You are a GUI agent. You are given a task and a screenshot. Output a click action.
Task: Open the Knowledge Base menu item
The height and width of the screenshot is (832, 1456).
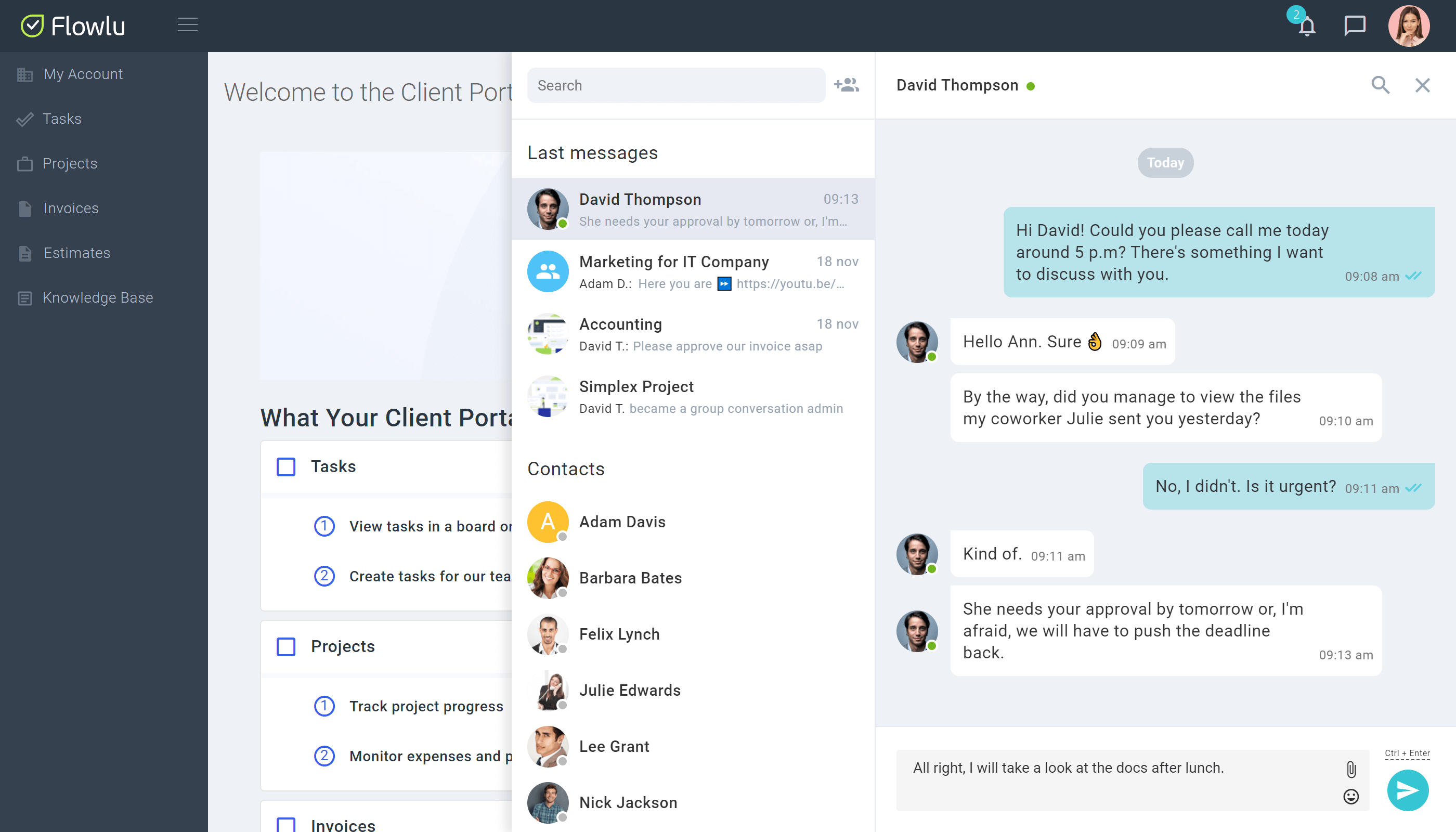[98, 297]
